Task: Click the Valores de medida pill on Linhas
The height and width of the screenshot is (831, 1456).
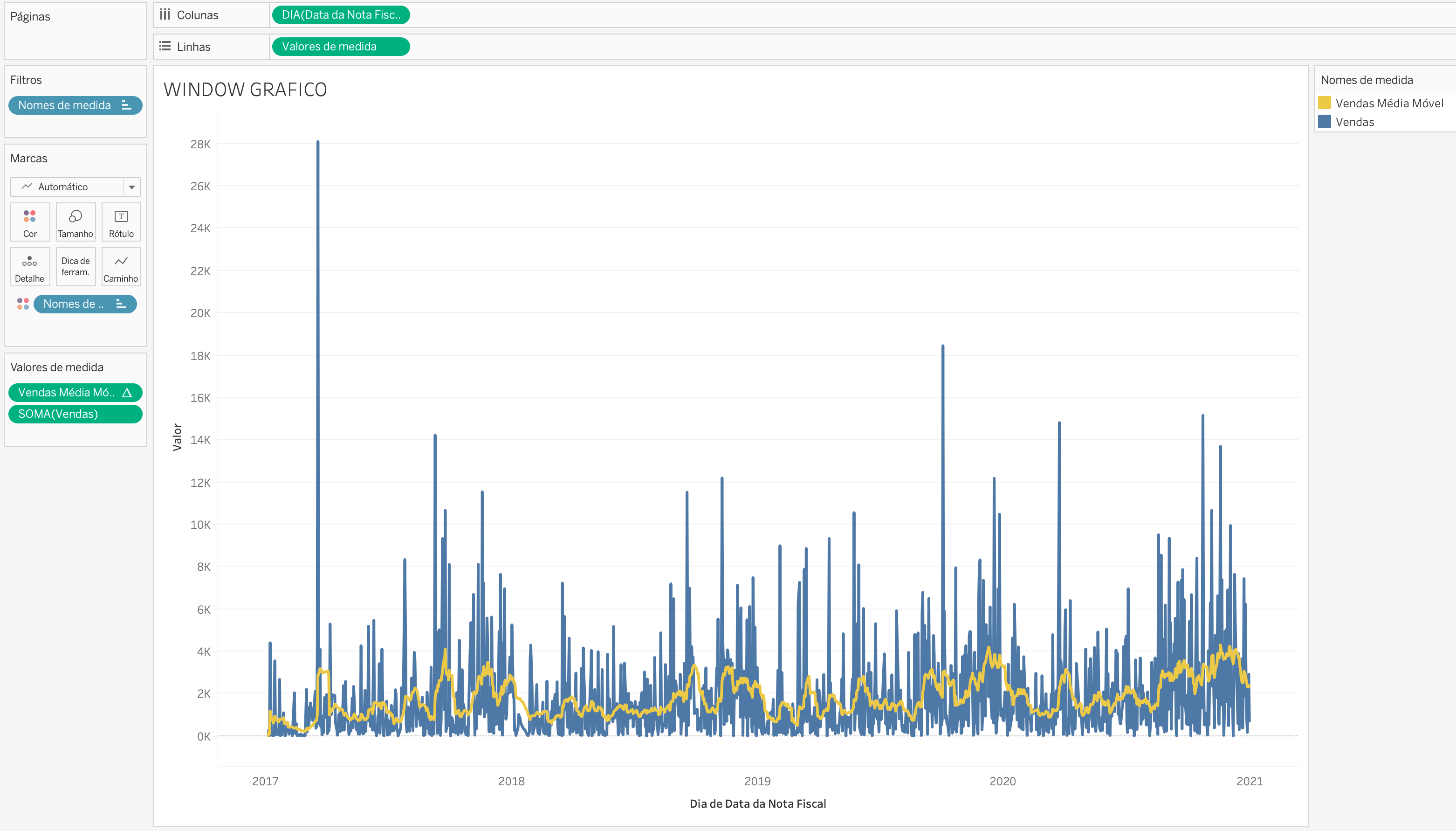Action: coord(340,46)
